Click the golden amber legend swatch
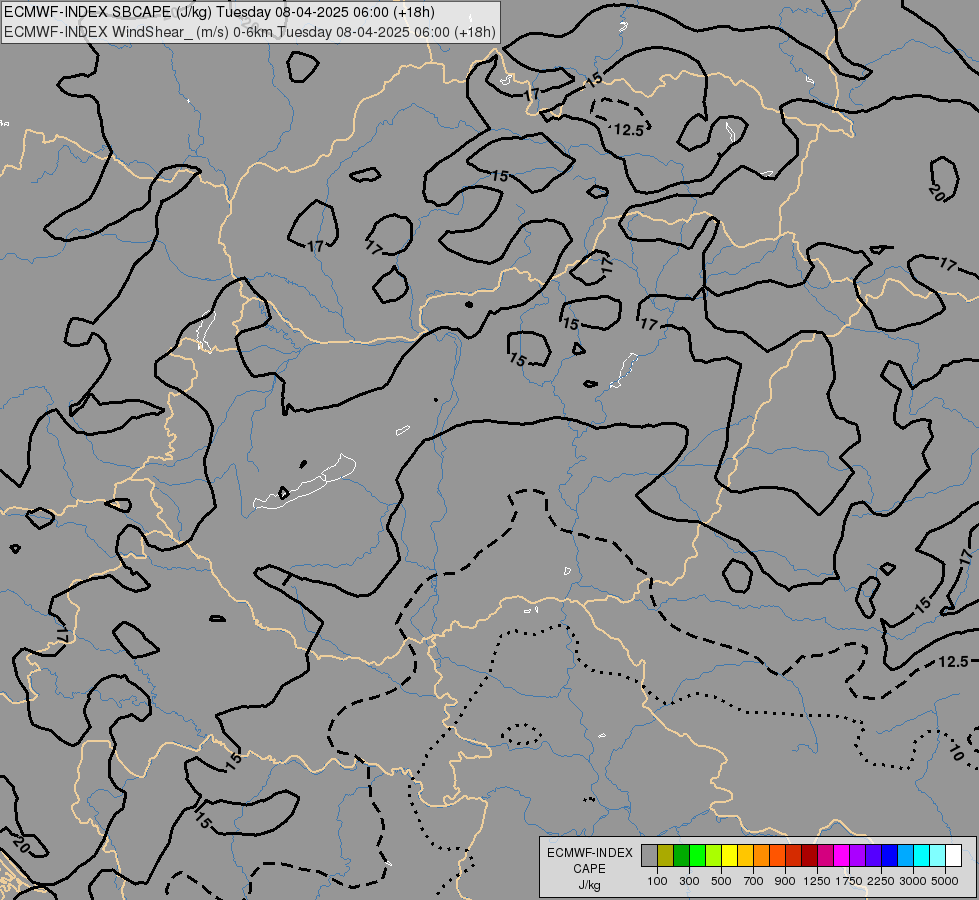 (745, 855)
